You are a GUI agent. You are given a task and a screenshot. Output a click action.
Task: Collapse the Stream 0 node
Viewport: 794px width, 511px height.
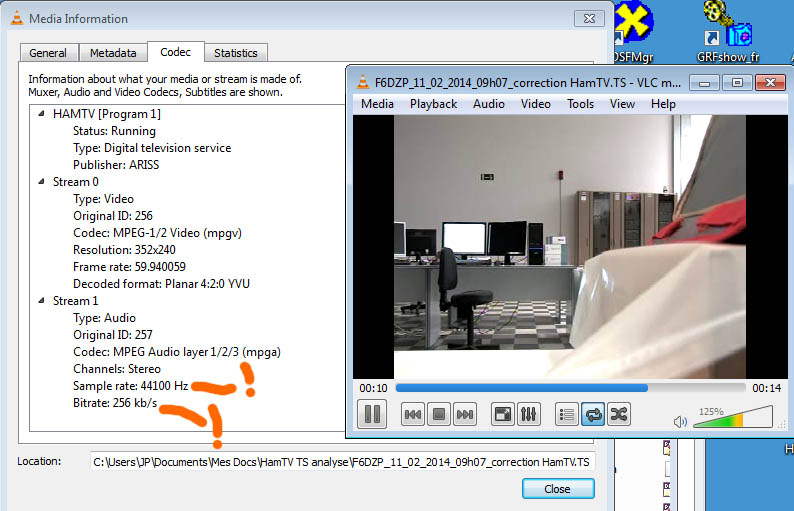(42, 181)
